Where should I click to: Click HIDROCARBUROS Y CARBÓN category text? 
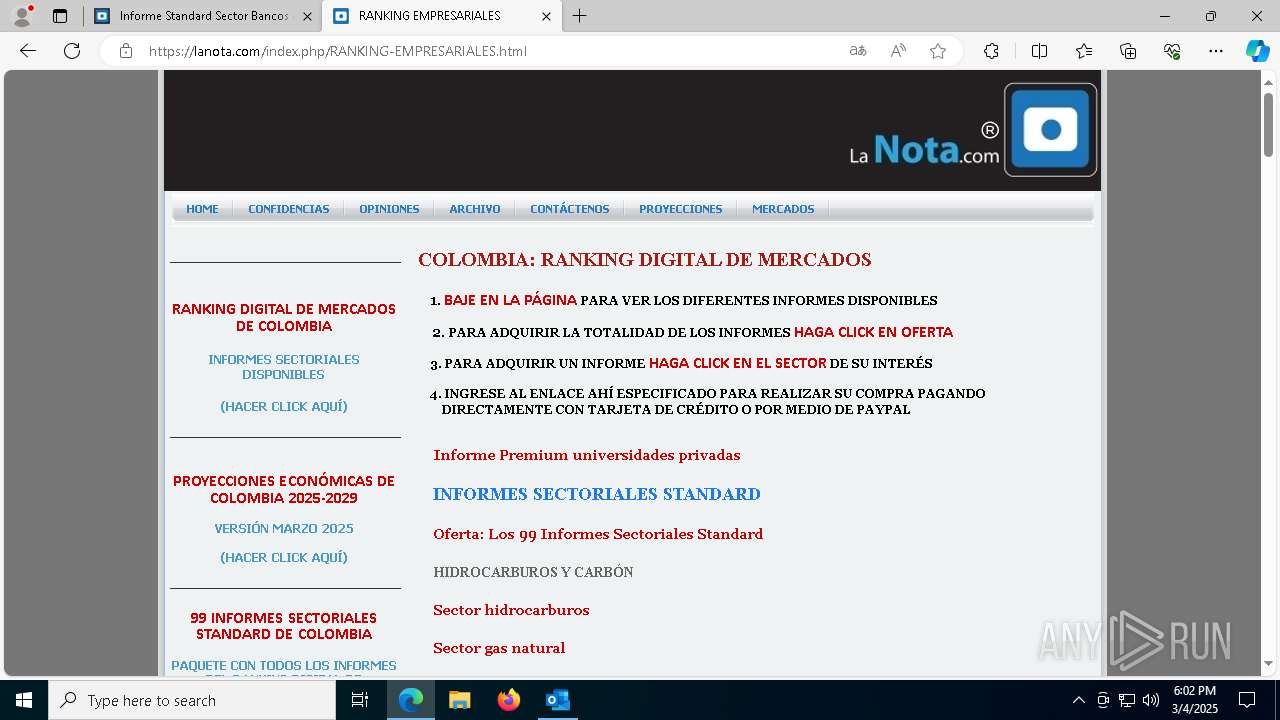(533, 572)
